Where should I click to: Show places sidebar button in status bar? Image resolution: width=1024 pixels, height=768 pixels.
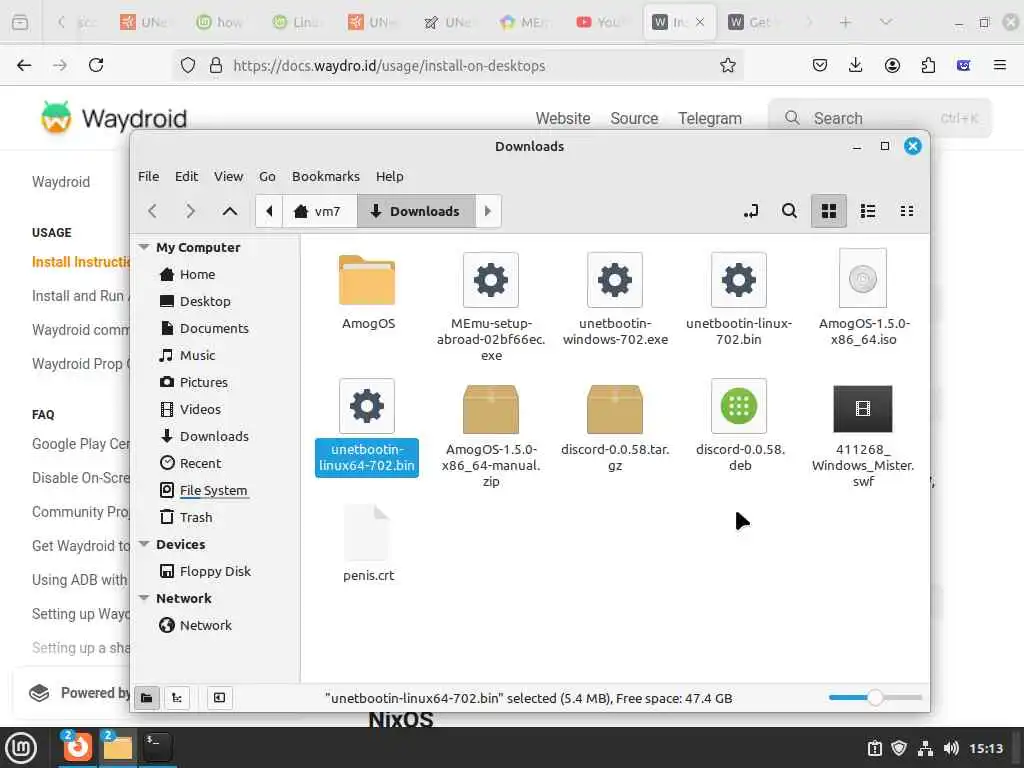coord(147,697)
